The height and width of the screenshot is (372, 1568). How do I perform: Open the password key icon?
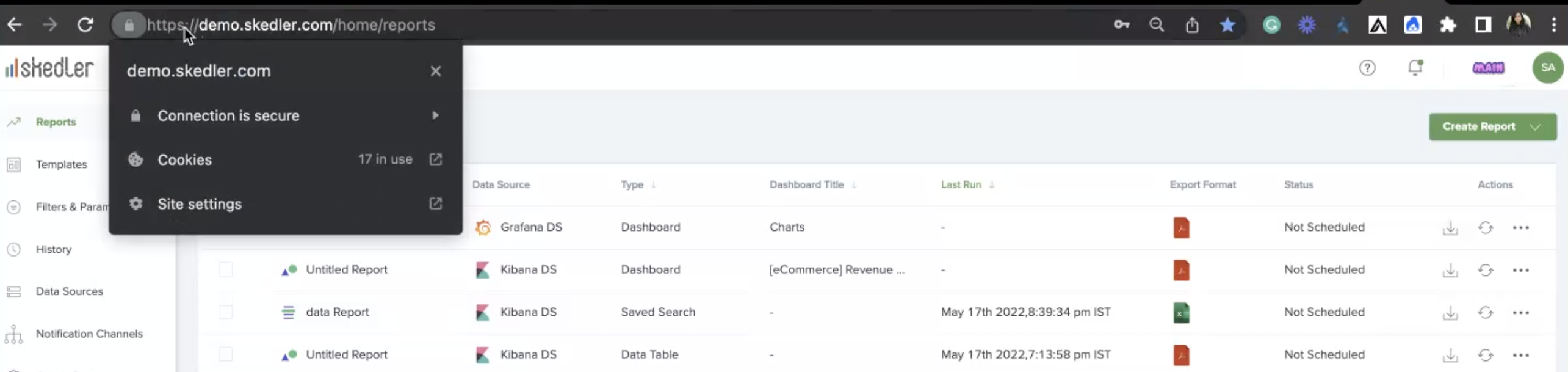[x=1122, y=25]
